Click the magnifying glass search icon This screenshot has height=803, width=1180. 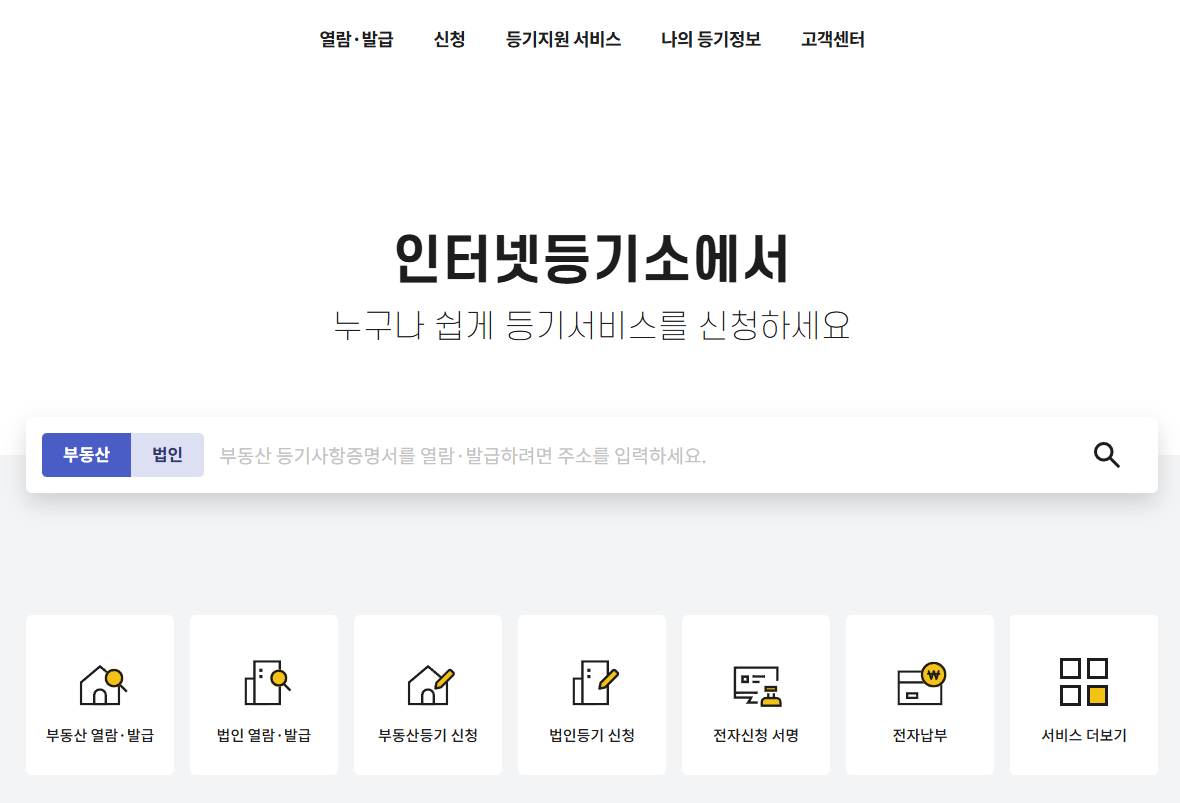tap(1106, 455)
